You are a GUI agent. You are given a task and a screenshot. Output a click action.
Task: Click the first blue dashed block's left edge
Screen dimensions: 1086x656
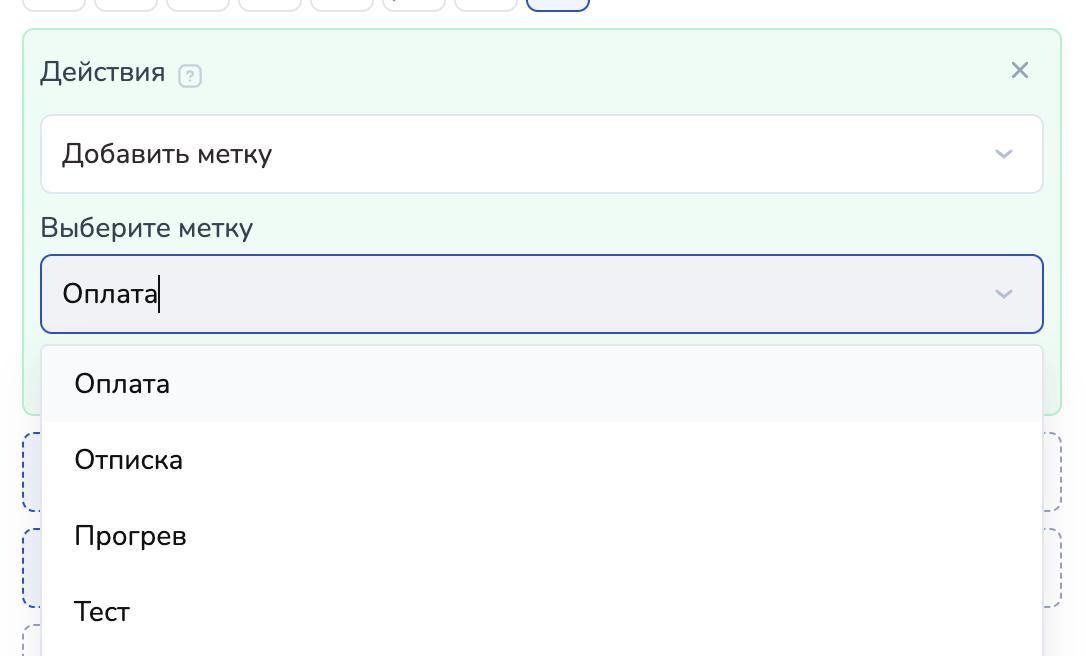(x=31, y=472)
